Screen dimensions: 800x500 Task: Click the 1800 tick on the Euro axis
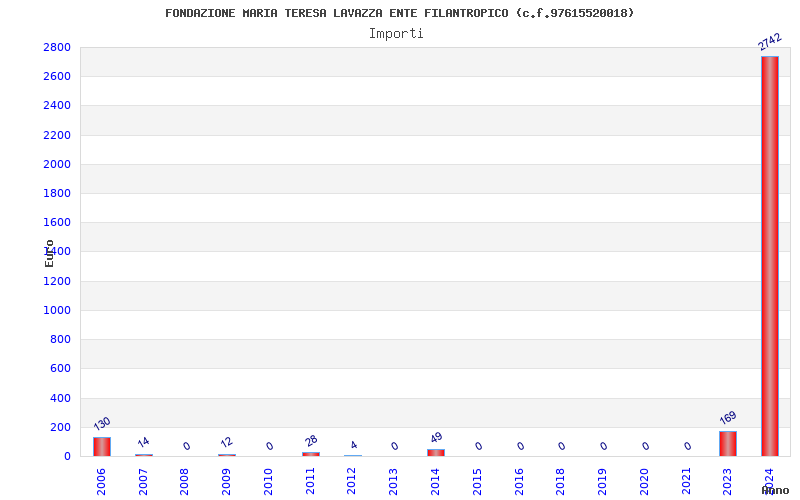tap(57, 193)
